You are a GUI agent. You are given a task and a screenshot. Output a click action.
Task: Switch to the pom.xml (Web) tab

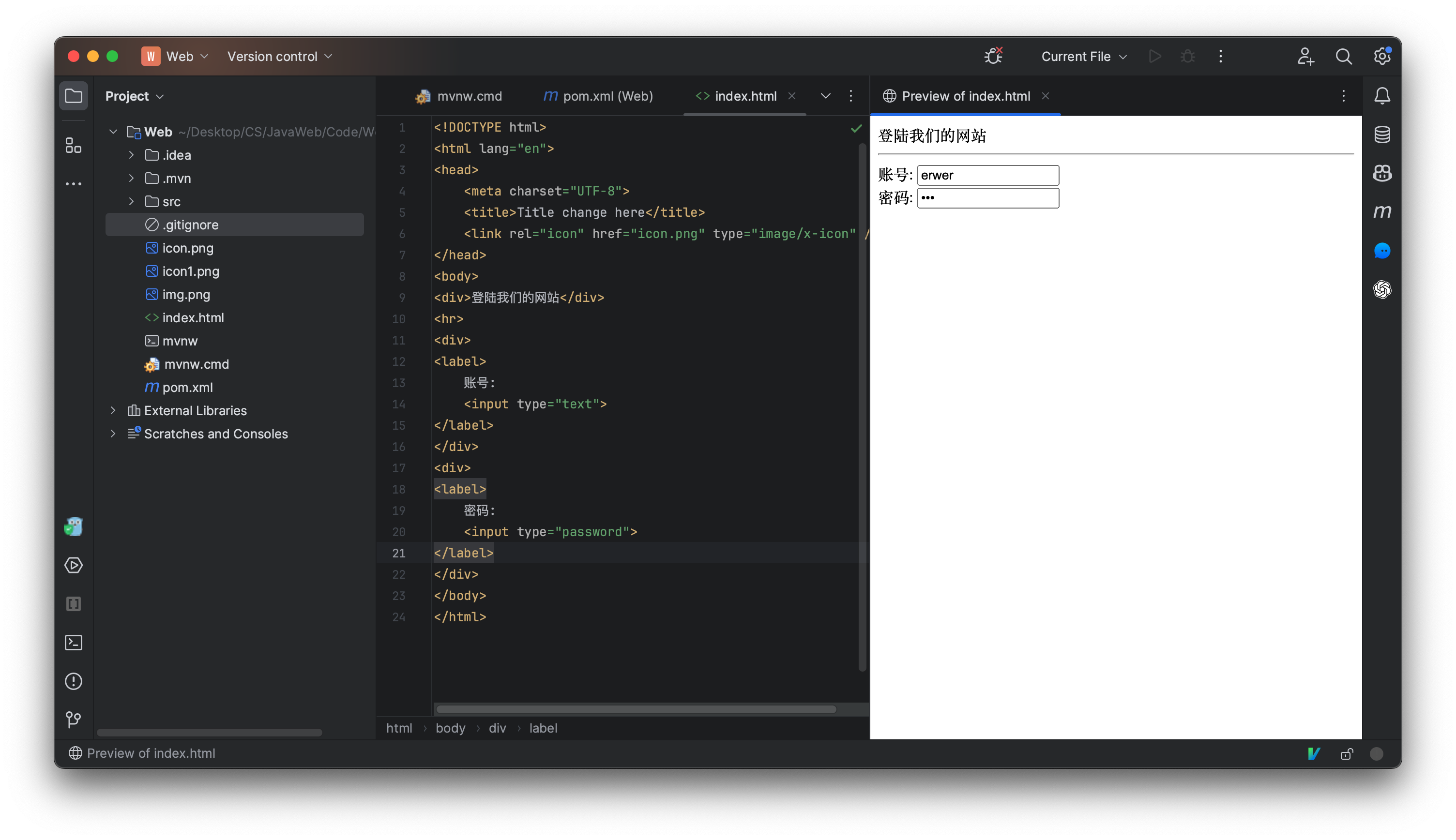598,96
